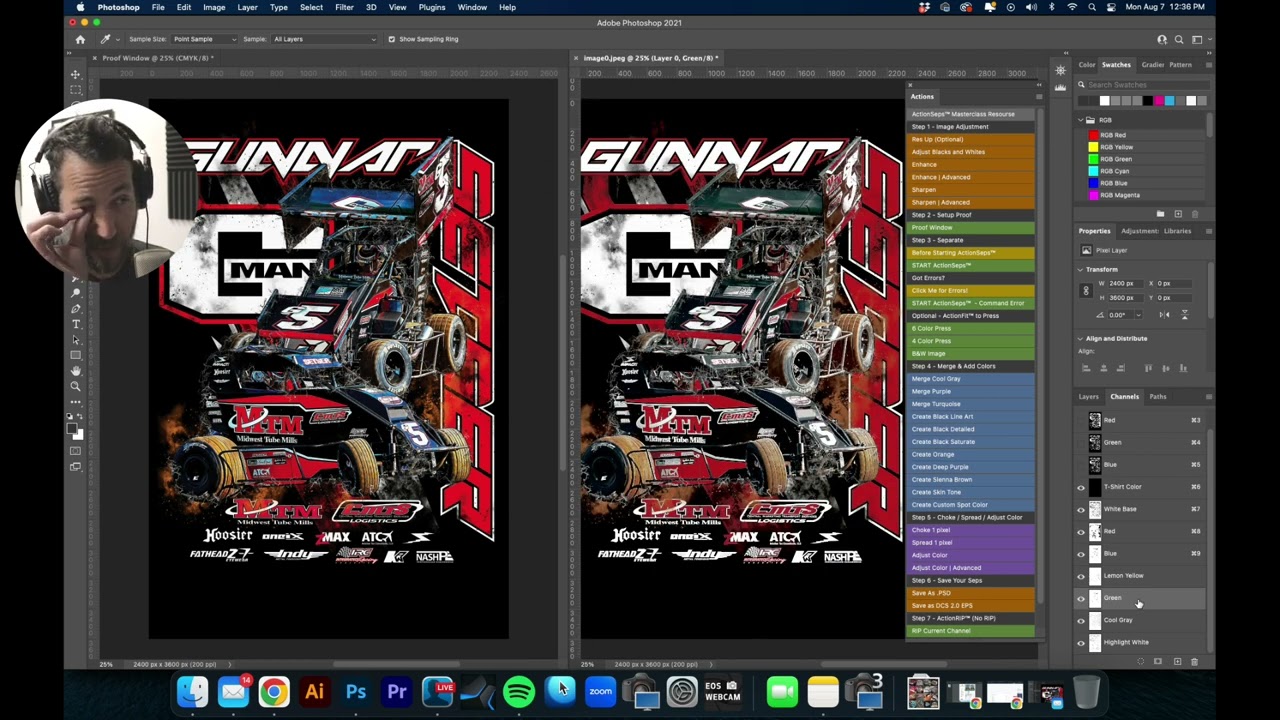The image size is (1280, 720).
Task: Load channel as selection icon
Action: click(1141, 661)
